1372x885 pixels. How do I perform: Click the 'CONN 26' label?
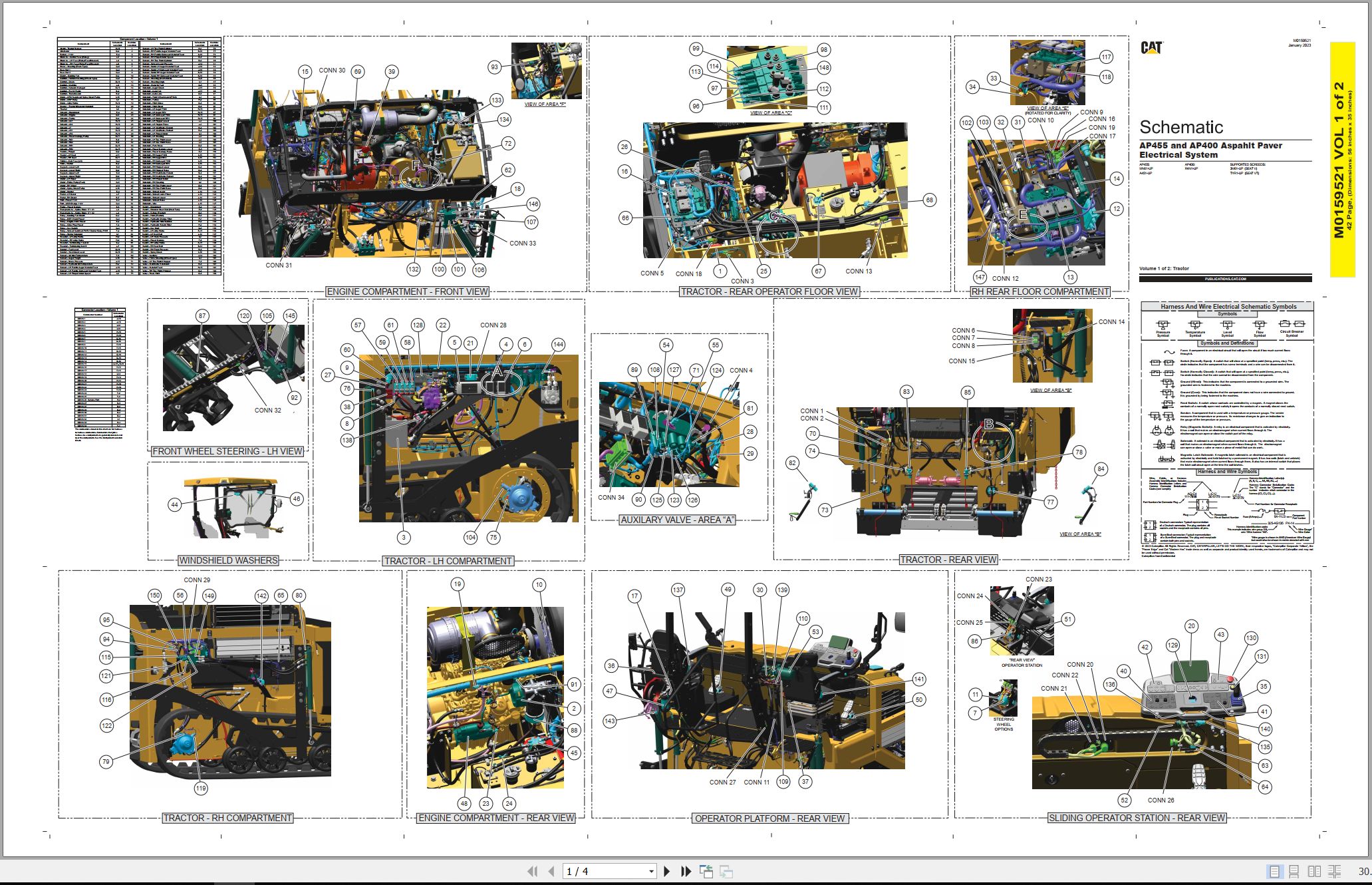[x=1161, y=800]
